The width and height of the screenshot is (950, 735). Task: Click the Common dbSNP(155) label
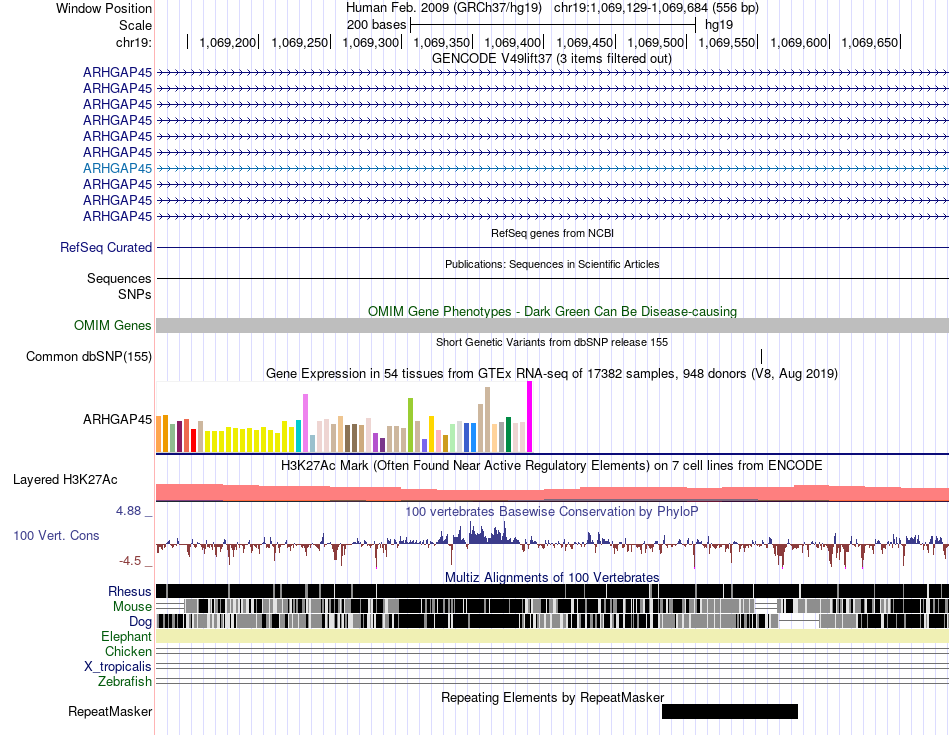[x=89, y=357]
